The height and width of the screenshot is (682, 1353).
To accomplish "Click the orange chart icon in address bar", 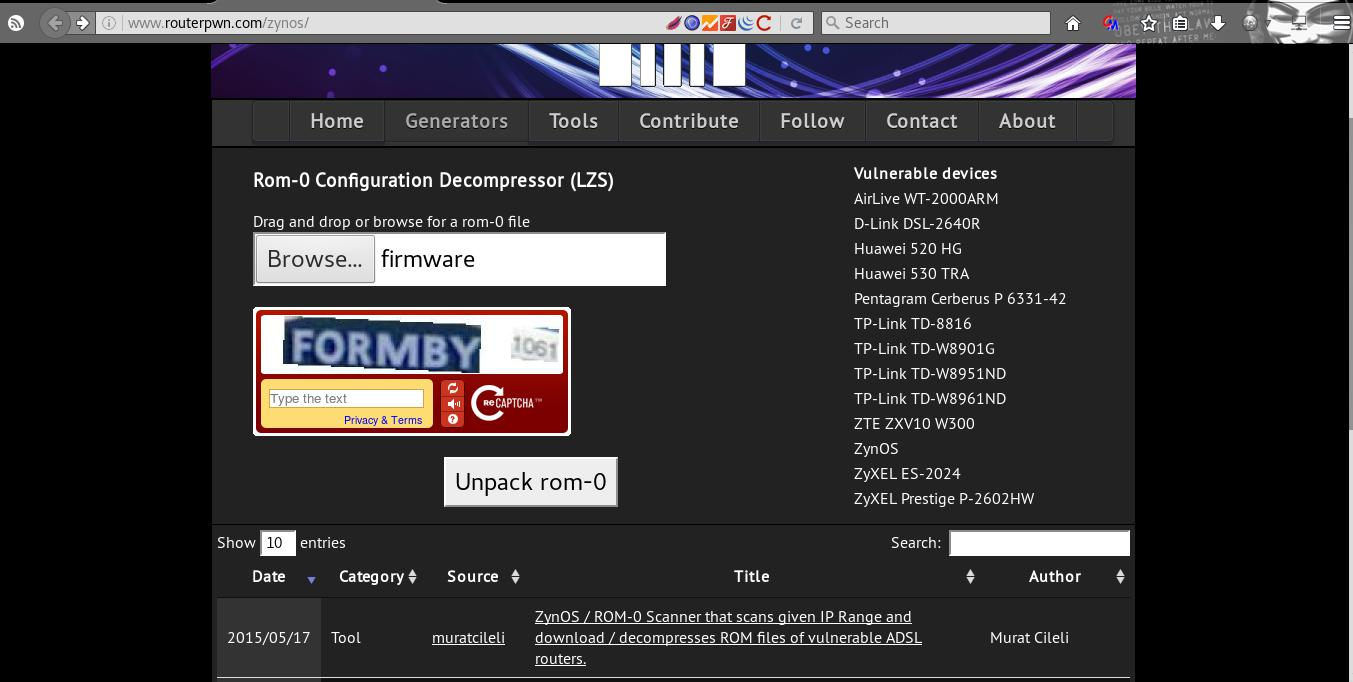I will point(710,22).
